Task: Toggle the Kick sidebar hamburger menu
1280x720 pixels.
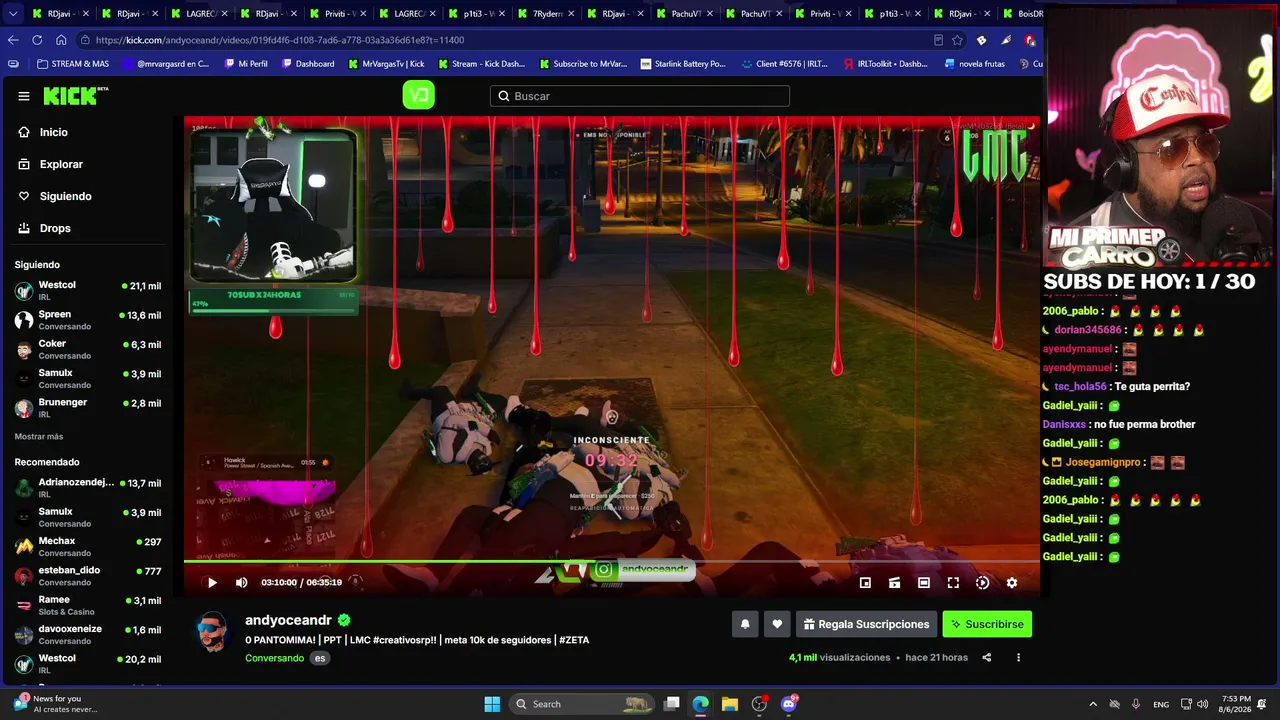Action: (24, 96)
